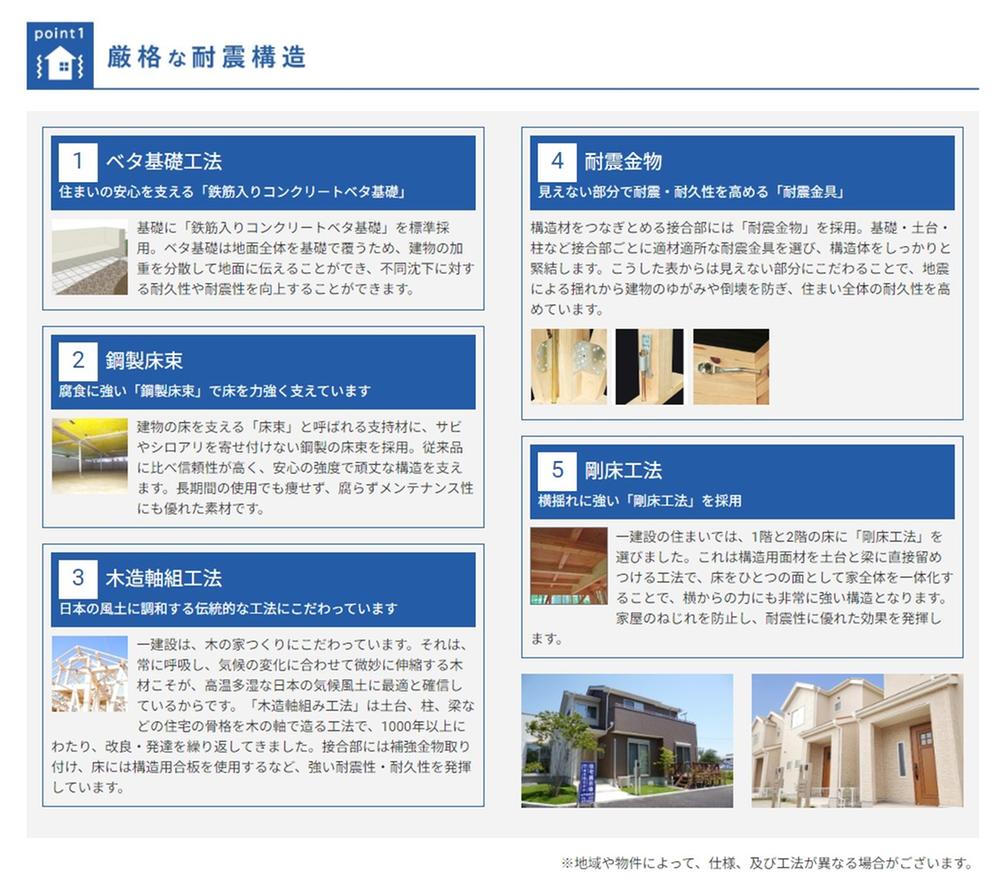The image size is (1000, 889).
Task: Select the first seismic metal bracket photo
Action: [x=569, y=367]
